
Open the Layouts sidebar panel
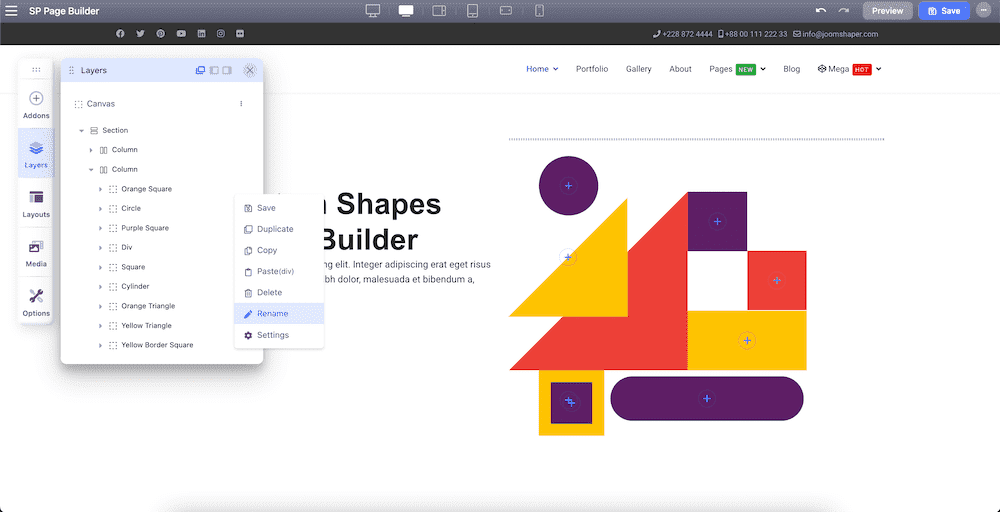coord(36,203)
